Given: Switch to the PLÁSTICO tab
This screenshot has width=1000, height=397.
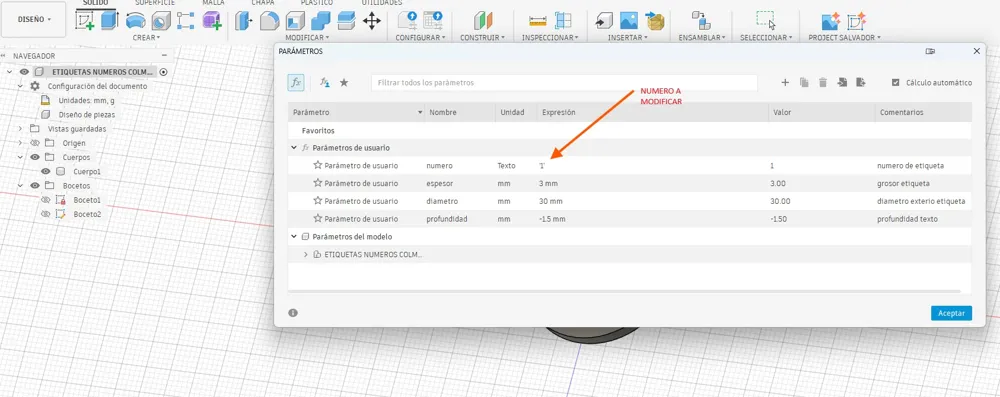Looking at the screenshot, I should (317, 3).
